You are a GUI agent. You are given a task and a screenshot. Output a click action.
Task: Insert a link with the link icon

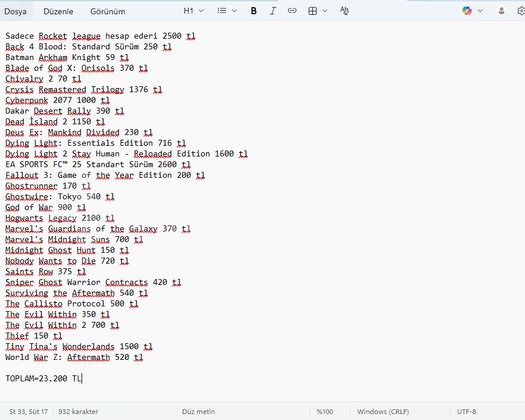coord(292,11)
